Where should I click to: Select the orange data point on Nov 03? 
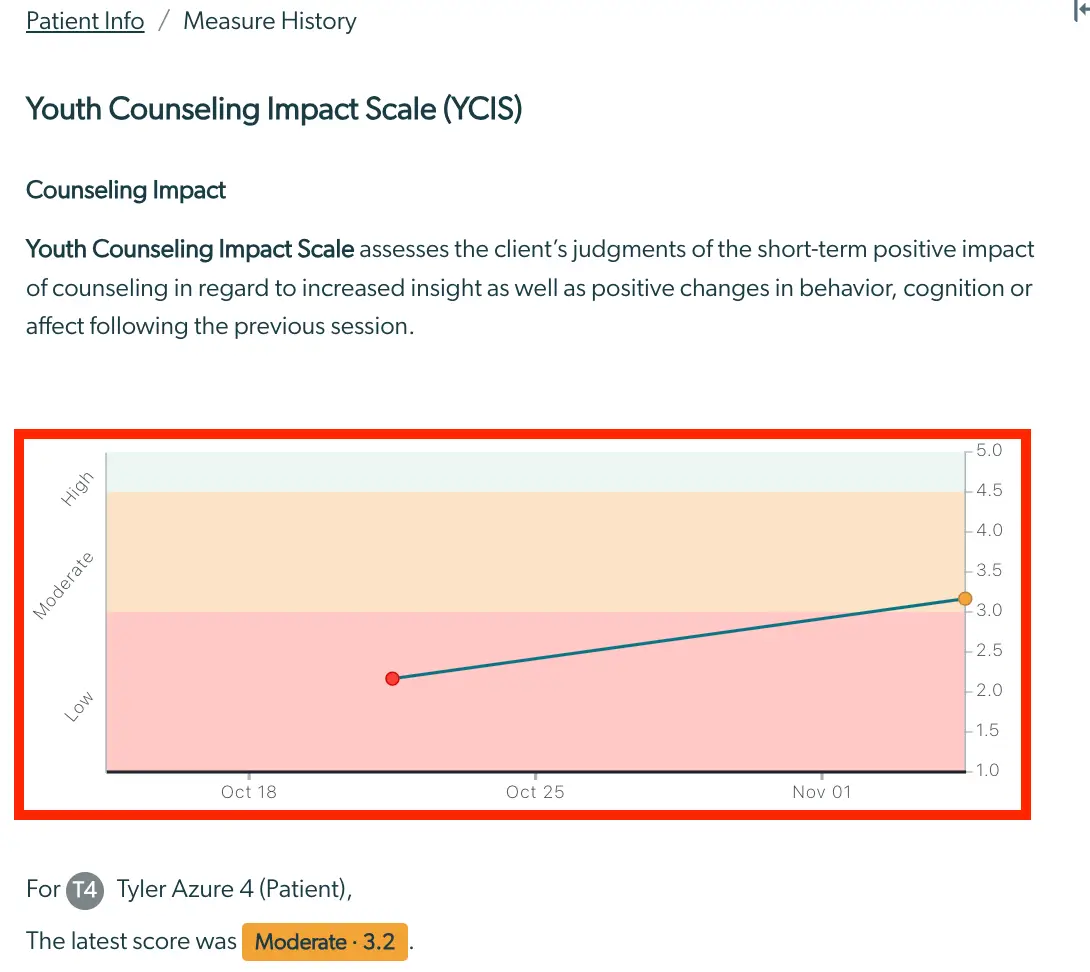point(964,598)
